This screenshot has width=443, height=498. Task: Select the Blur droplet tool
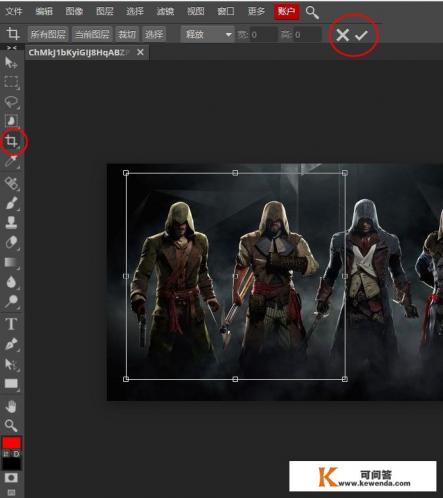pyautogui.click(x=12, y=282)
